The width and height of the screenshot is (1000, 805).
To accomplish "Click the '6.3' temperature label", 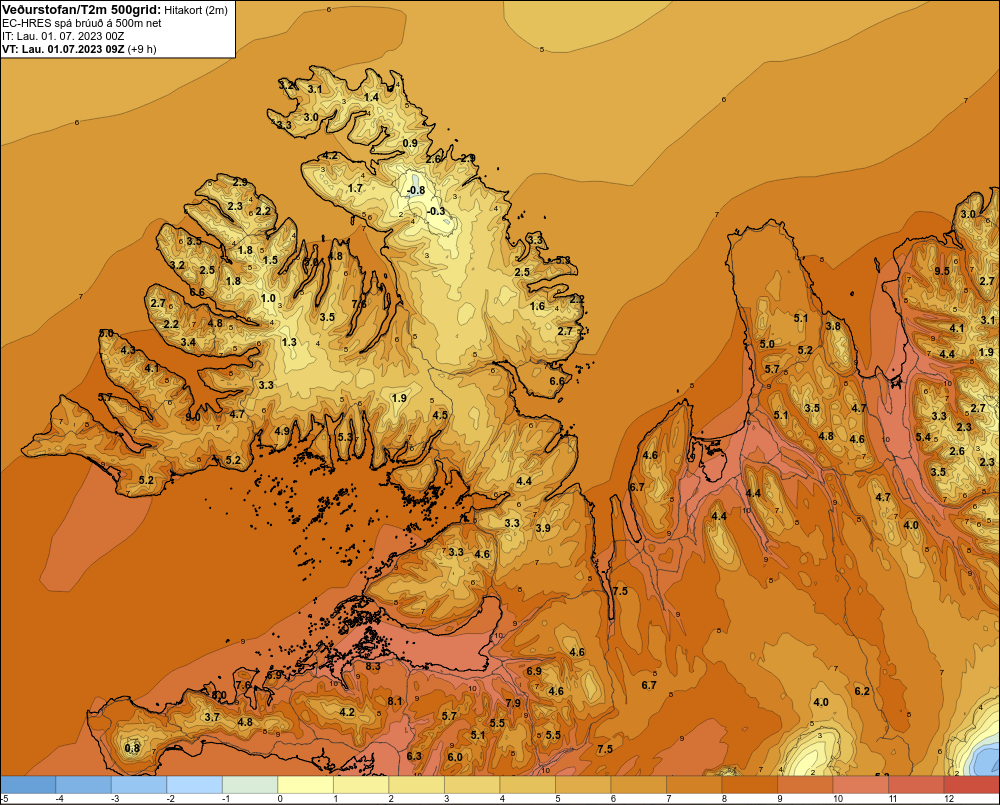I will pos(414,756).
